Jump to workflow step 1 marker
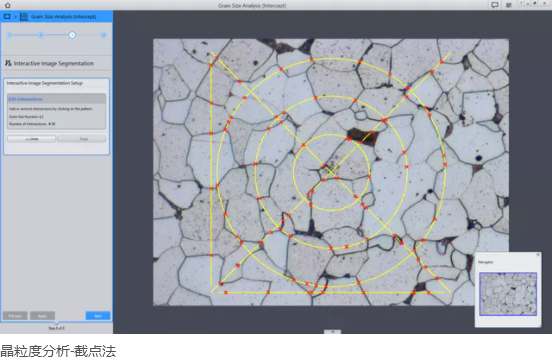Viewport: 552px width, 360px height. pyautogui.click(x=10, y=35)
